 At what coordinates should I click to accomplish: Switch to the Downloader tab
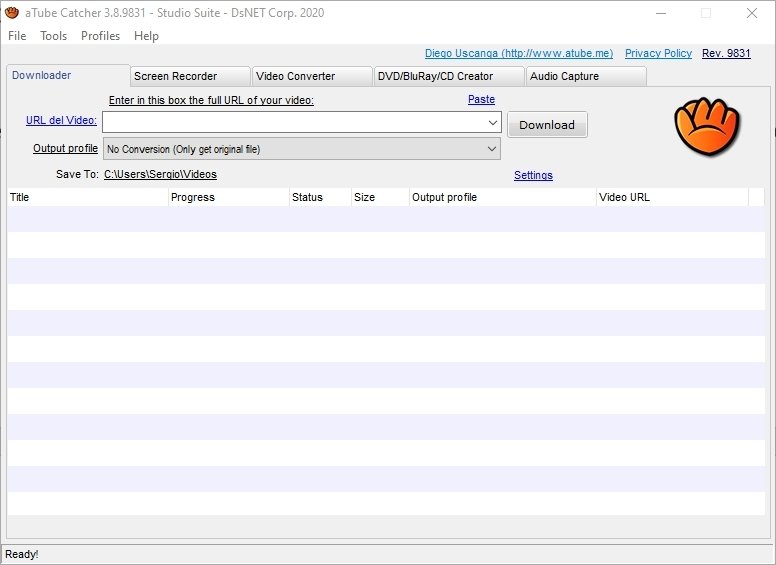click(68, 75)
